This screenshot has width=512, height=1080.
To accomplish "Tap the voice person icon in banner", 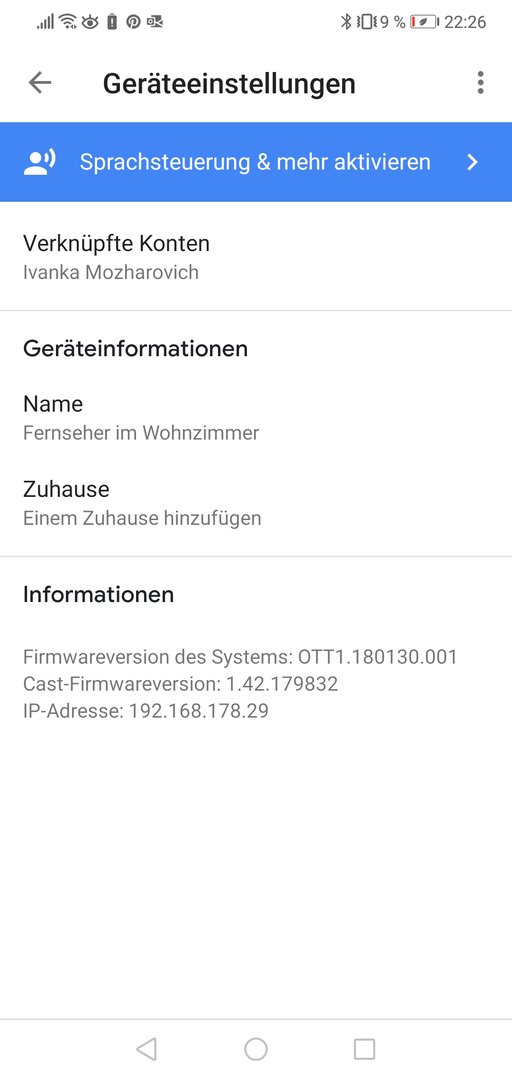I will [x=40, y=162].
